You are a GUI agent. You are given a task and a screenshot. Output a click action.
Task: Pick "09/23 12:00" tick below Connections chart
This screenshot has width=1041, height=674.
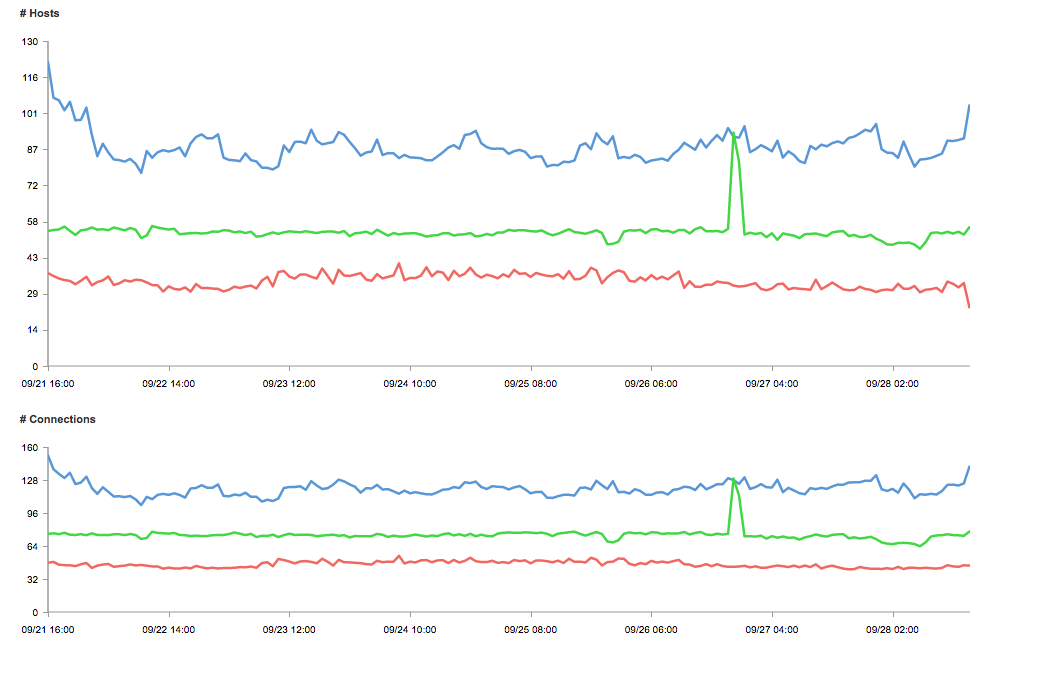[289, 630]
